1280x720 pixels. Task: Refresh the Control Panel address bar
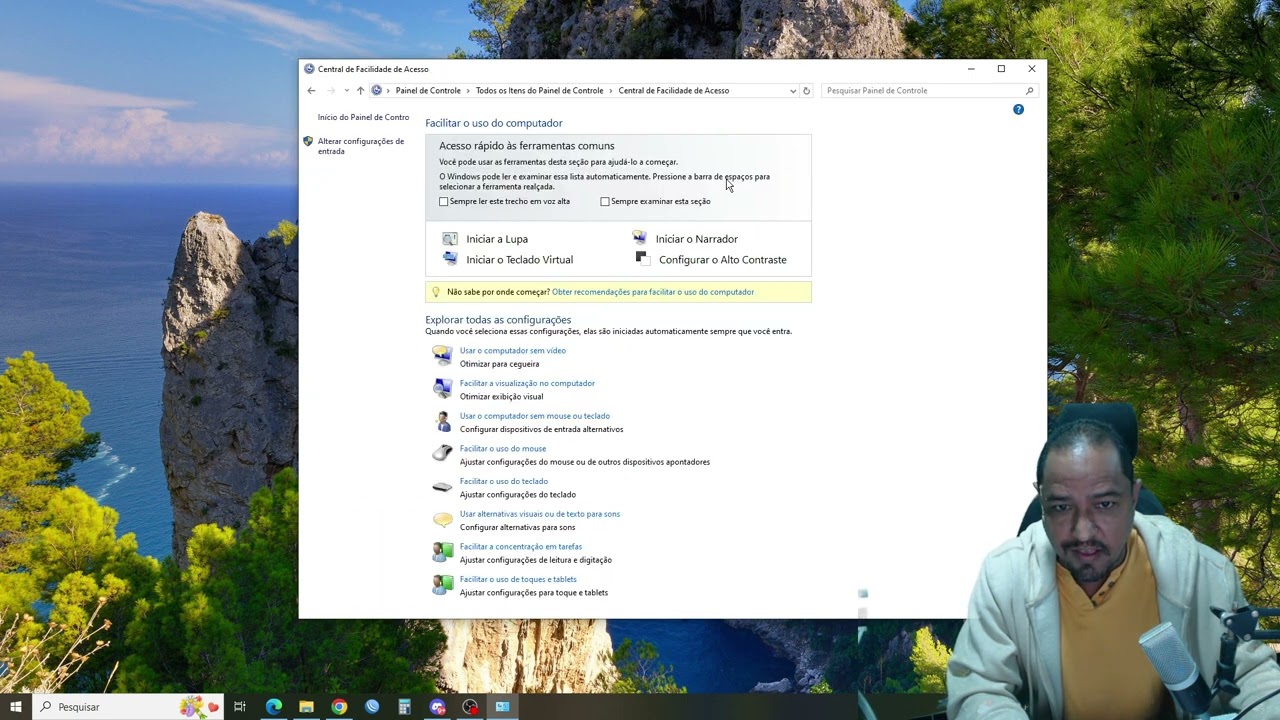(x=806, y=91)
